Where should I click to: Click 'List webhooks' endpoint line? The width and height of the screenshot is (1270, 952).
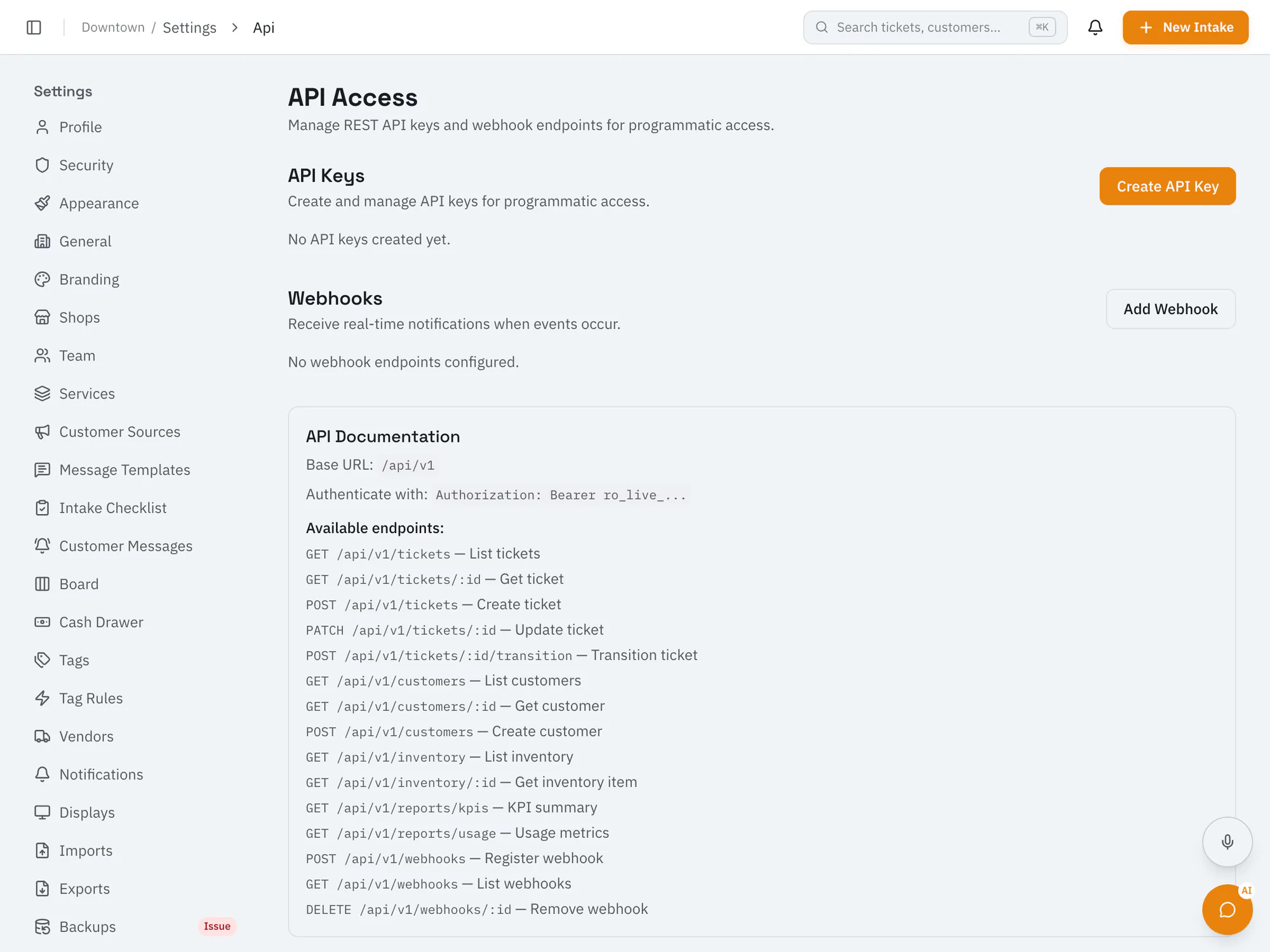tap(439, 884)
